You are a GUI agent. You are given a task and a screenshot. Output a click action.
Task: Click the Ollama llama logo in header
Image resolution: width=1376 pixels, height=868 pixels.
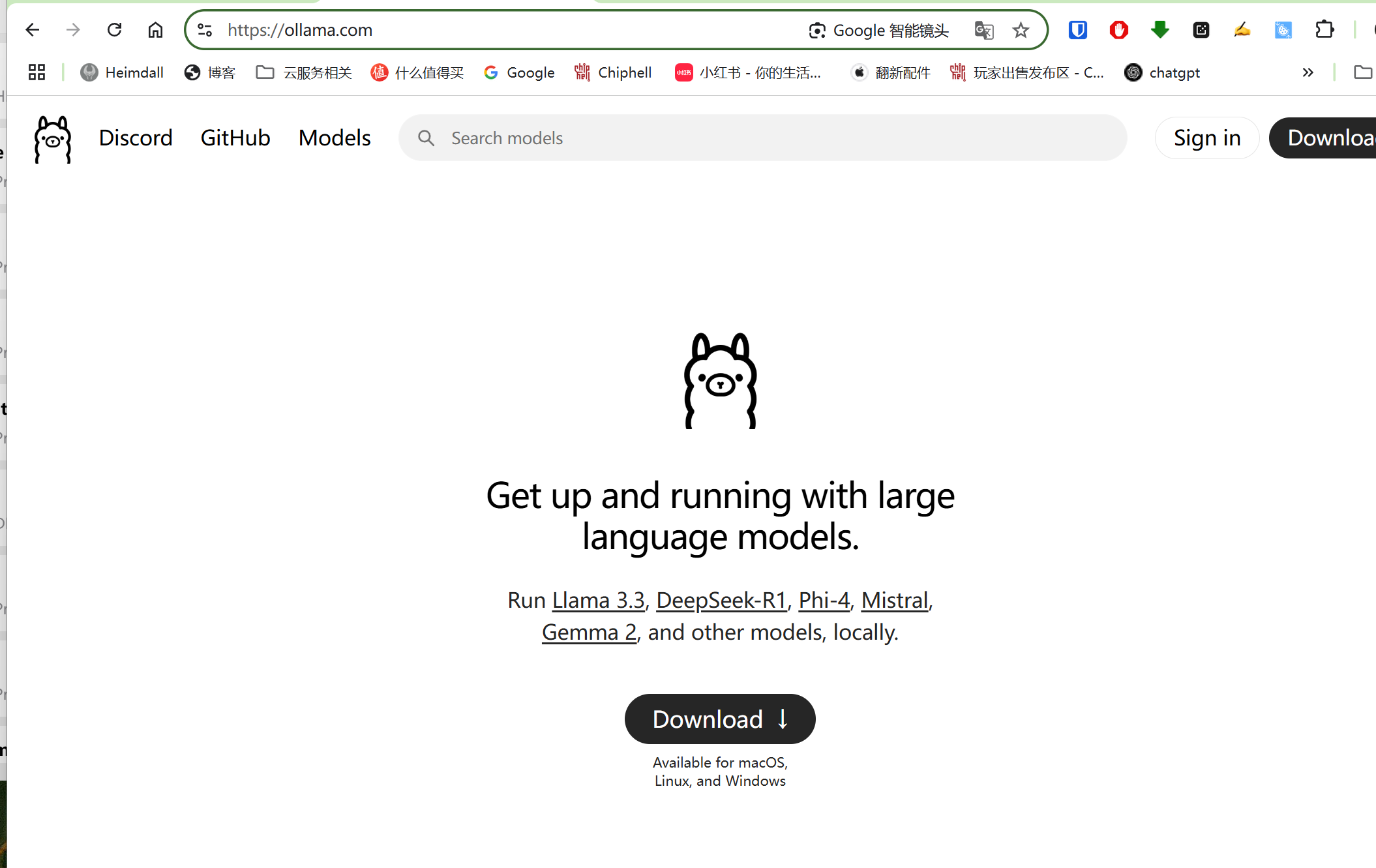[53, 139]
